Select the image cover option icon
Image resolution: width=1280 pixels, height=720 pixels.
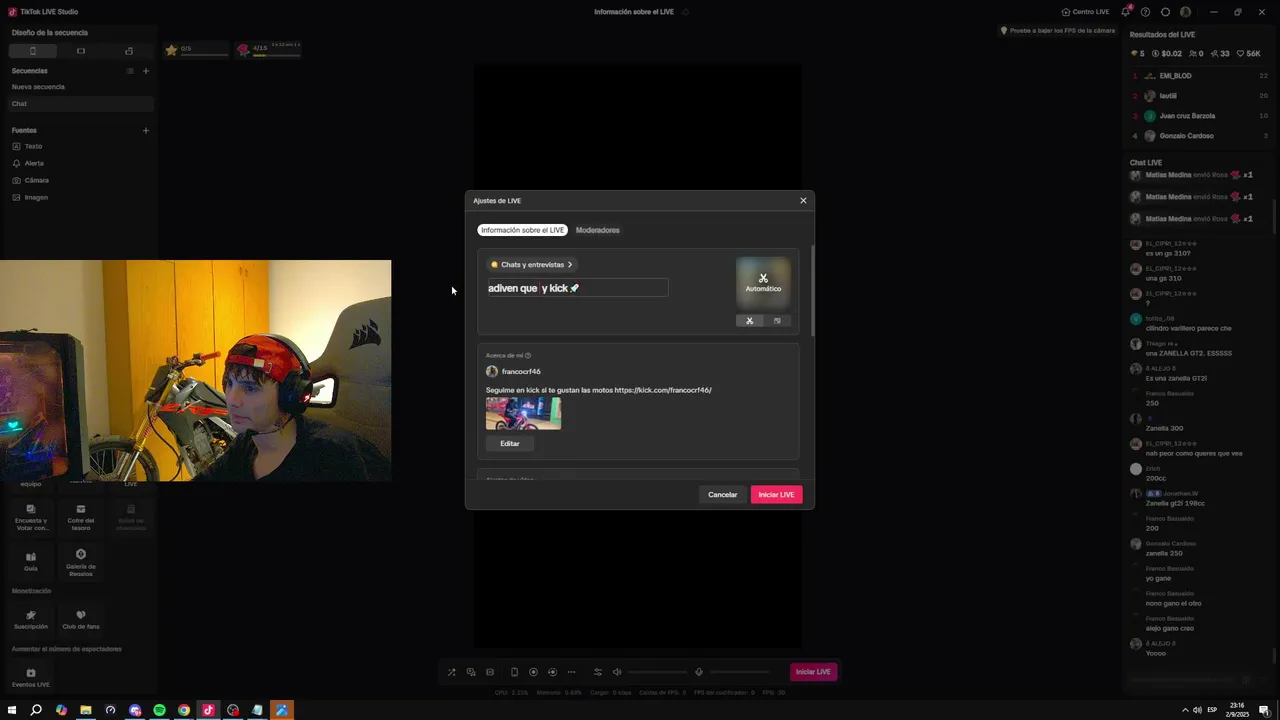(x=777, y=321)
